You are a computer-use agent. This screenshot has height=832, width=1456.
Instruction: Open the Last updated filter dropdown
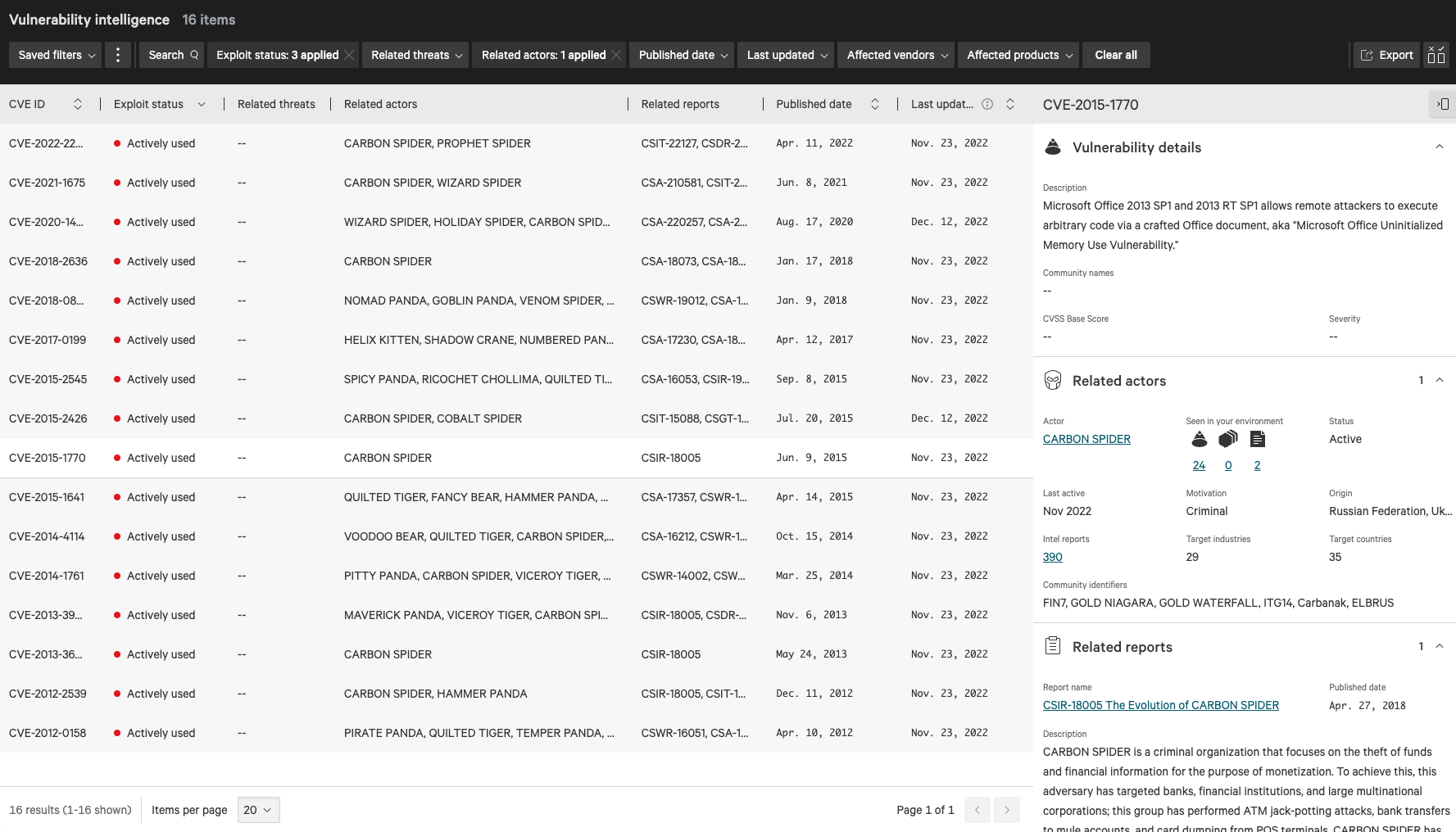click(x=787, y=55)
